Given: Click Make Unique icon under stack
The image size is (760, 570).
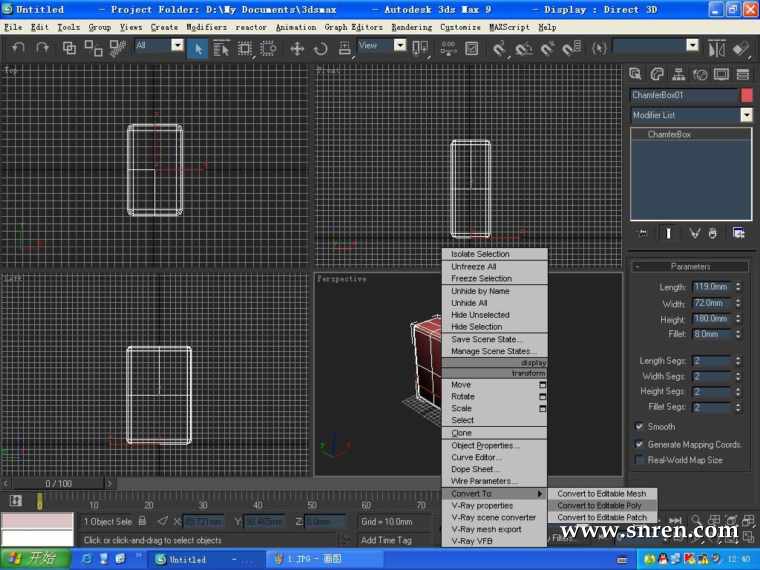Looking at the screenshot, I should tap(695, 234).
